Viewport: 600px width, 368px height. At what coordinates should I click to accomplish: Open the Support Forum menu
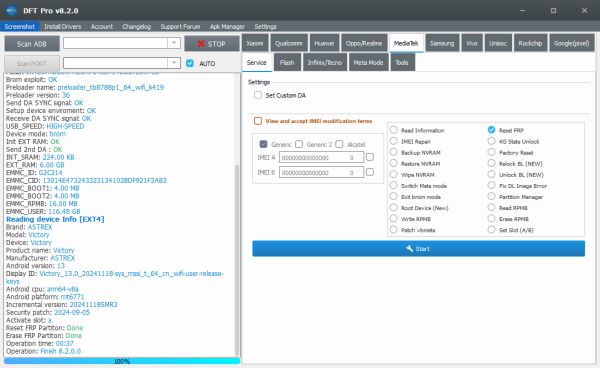tap(180, 26)
